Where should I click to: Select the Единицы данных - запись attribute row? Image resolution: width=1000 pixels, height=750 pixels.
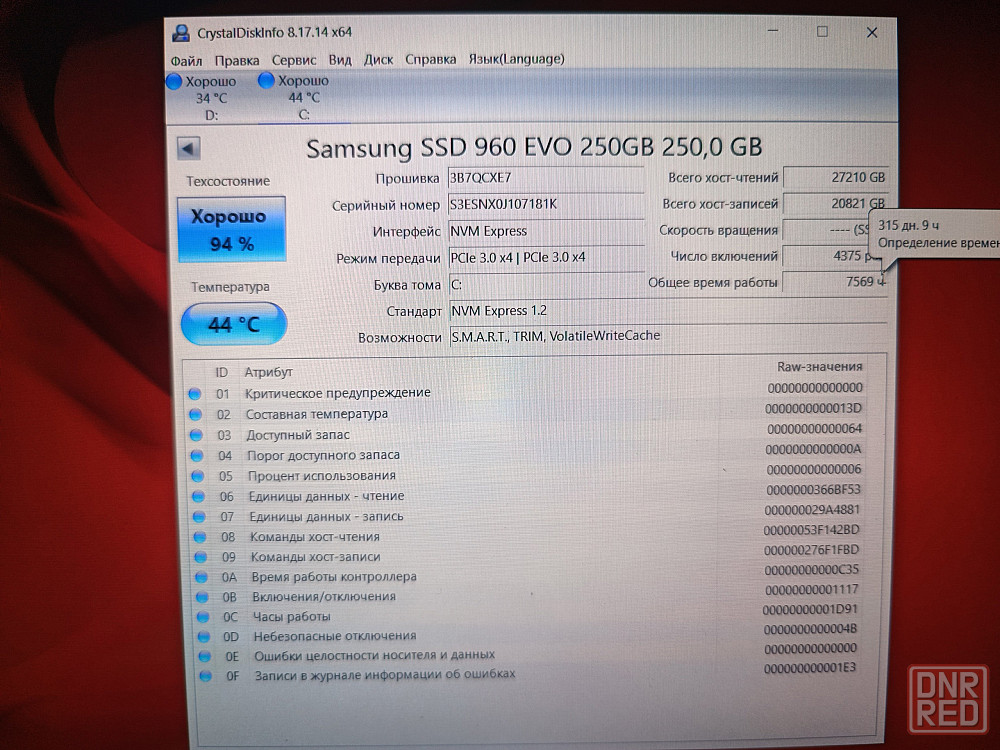(527, 513)
